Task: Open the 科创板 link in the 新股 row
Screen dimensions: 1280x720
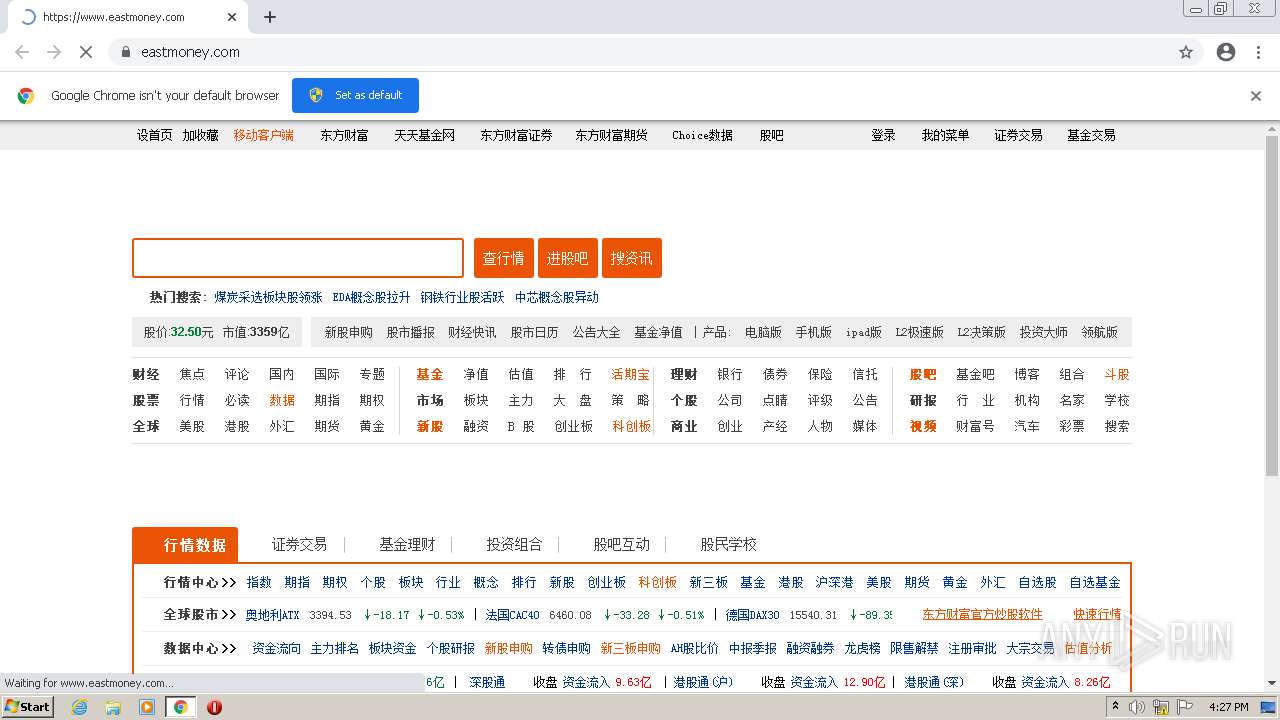Action: click(631, 426)
